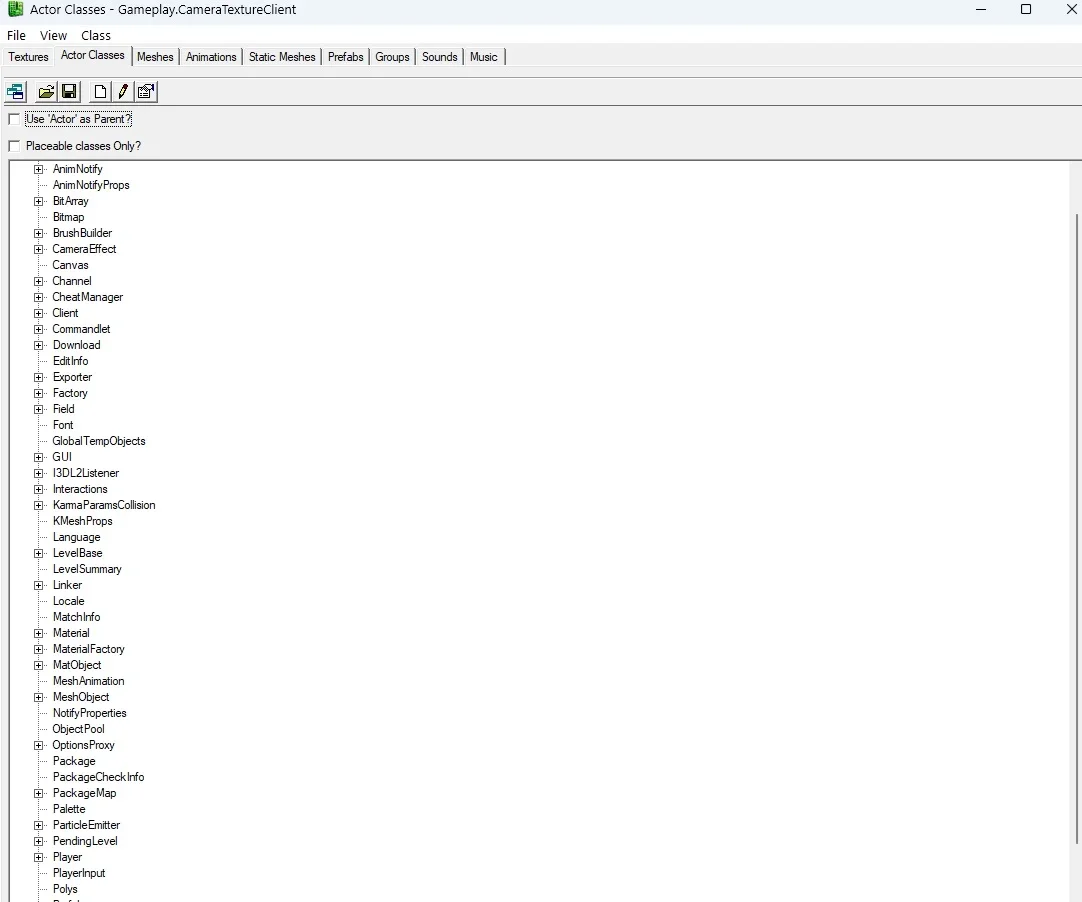Expand the CameraEffect node
Screen dimensions: 1082x902
click(39, 249)
